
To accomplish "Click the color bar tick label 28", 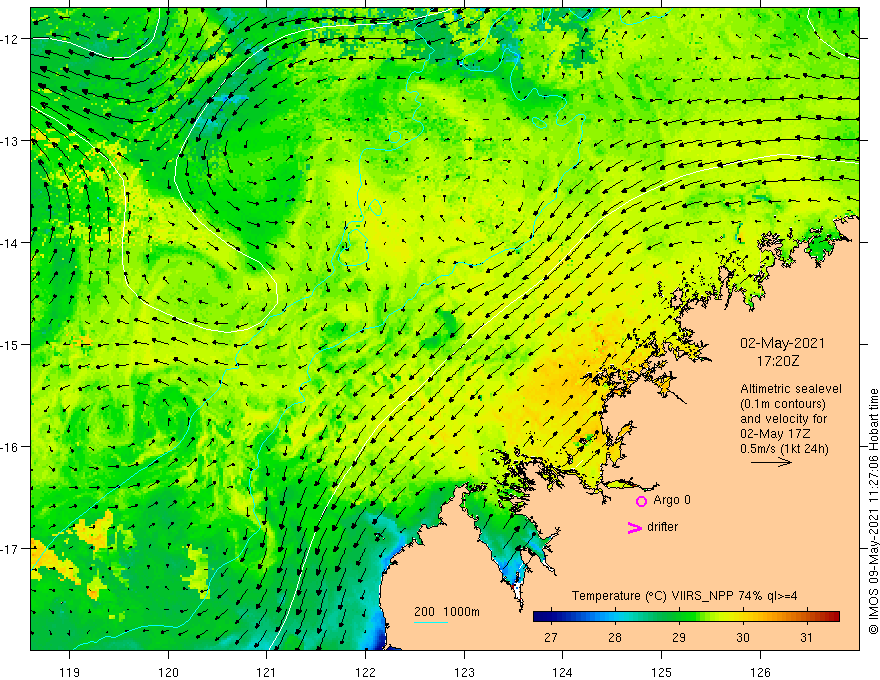I will click(615, 637).
